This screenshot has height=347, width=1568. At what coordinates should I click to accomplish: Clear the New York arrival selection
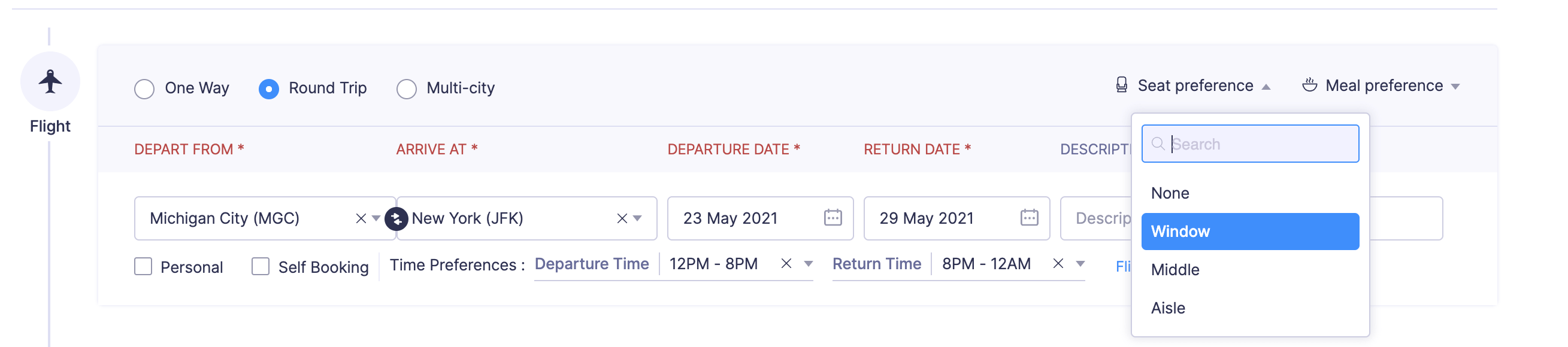622,218
